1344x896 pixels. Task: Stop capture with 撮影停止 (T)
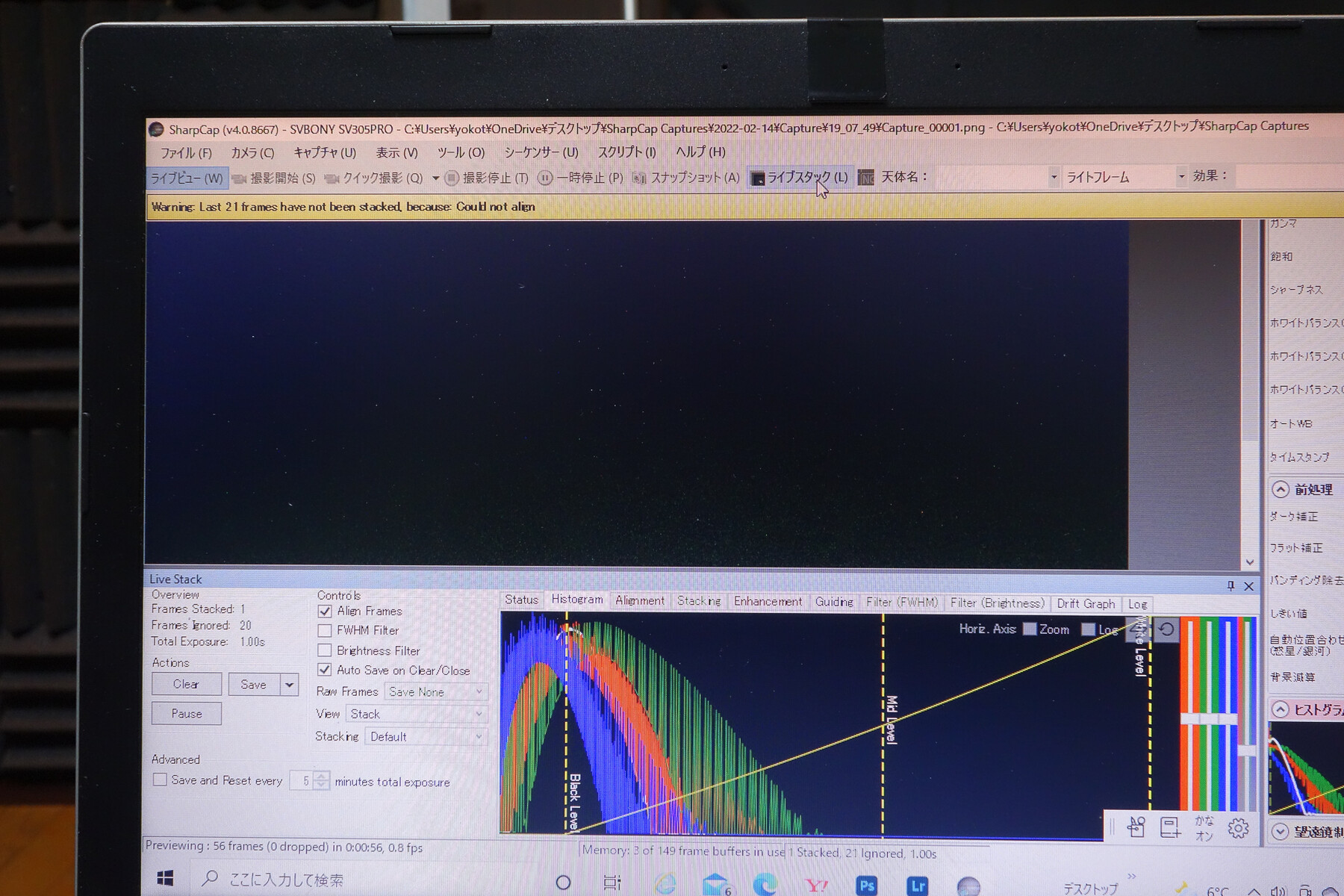point(486,178)
